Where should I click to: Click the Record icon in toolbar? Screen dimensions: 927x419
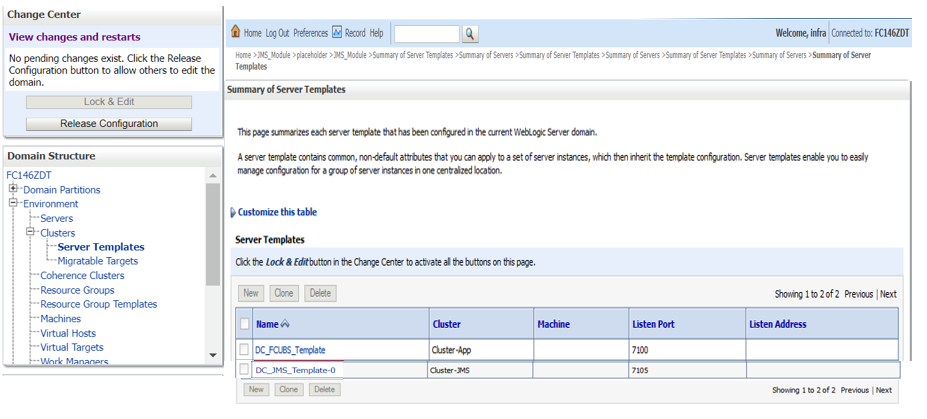pyautogui.click(x=337, y=33)
